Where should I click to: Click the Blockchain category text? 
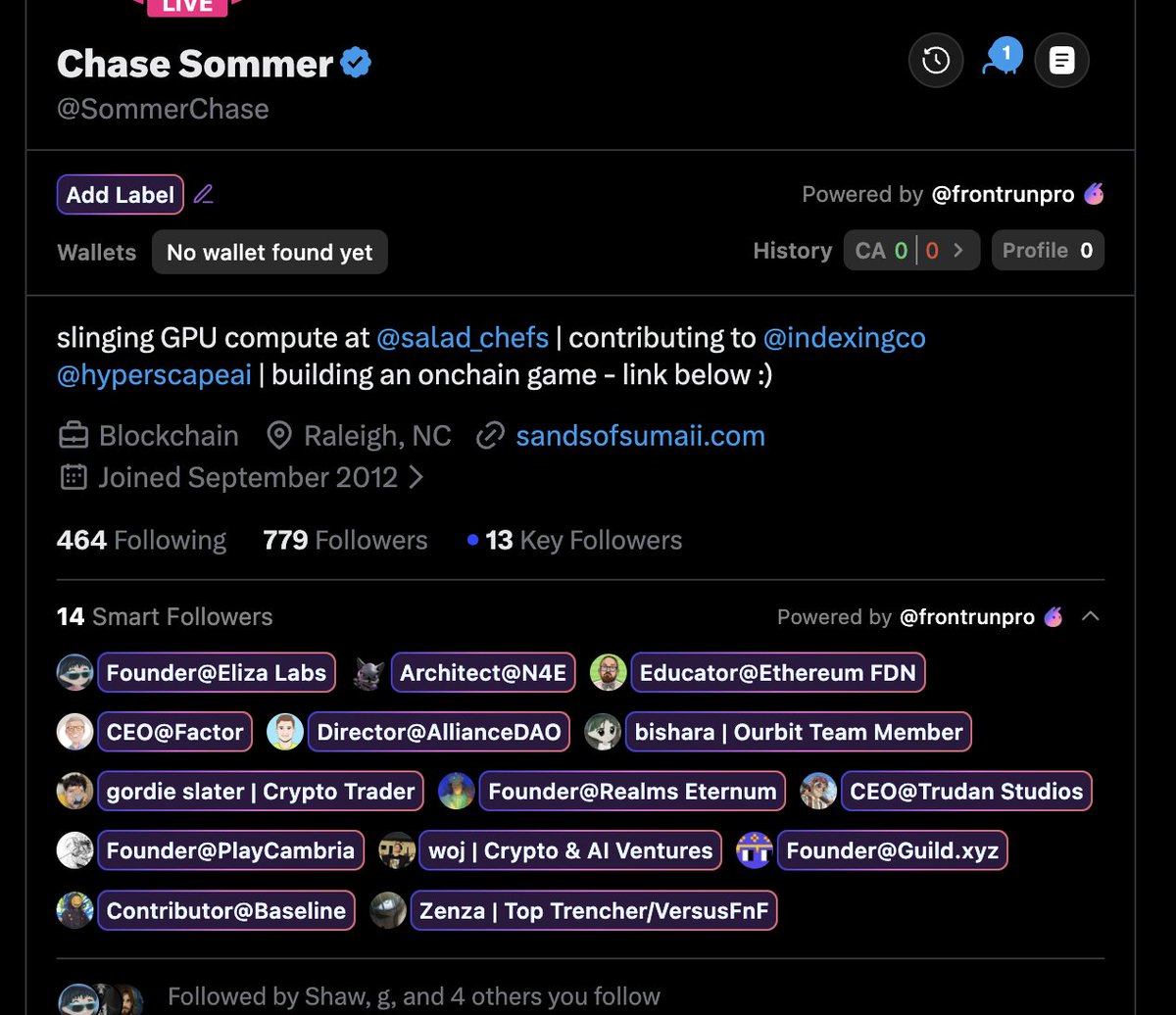[x=169, y=435]
